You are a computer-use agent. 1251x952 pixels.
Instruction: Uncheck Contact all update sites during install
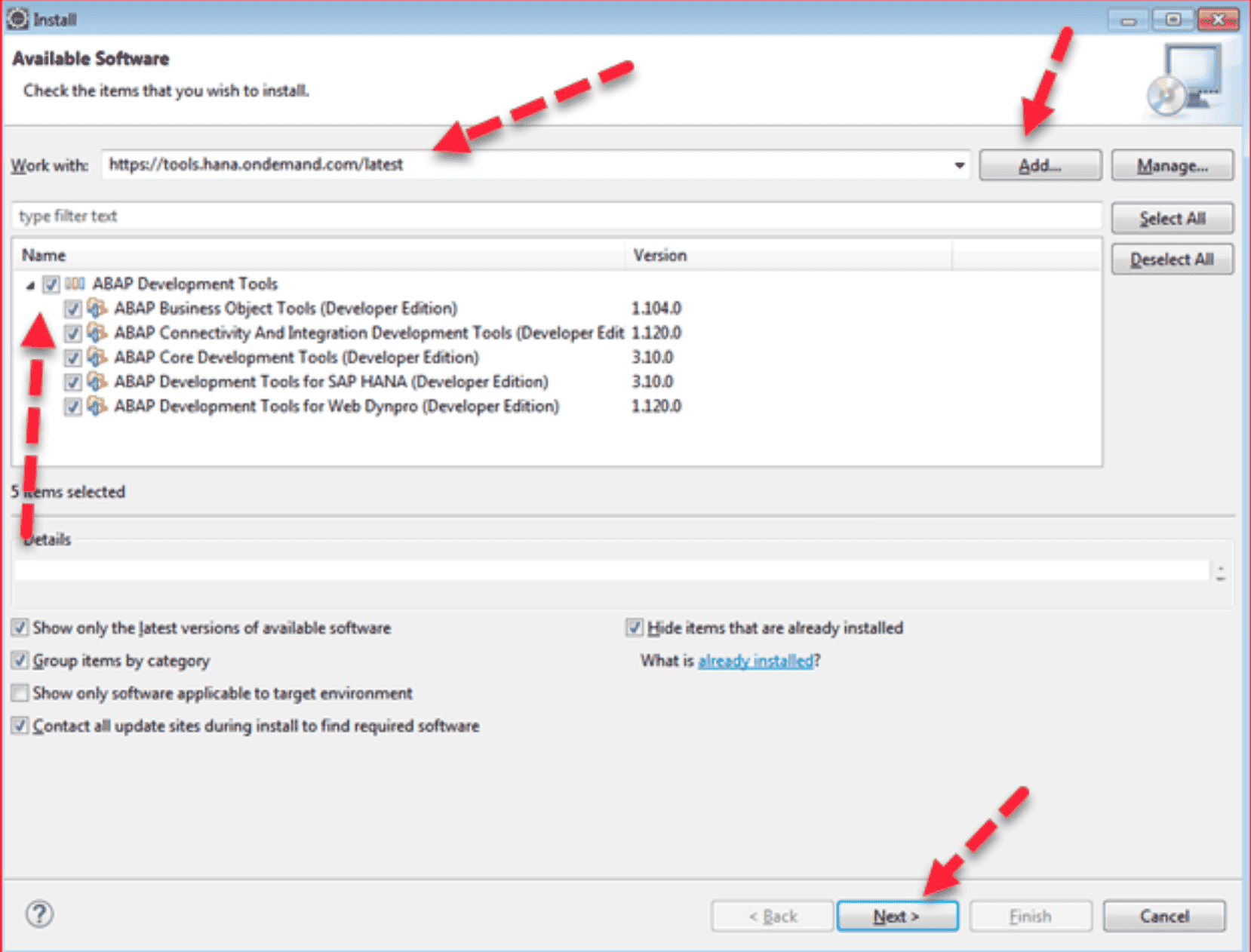pos(20,726)
